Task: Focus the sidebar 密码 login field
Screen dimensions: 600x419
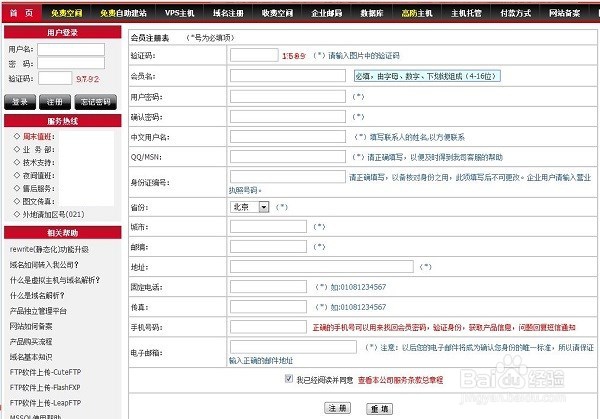Action: (71, 63)
